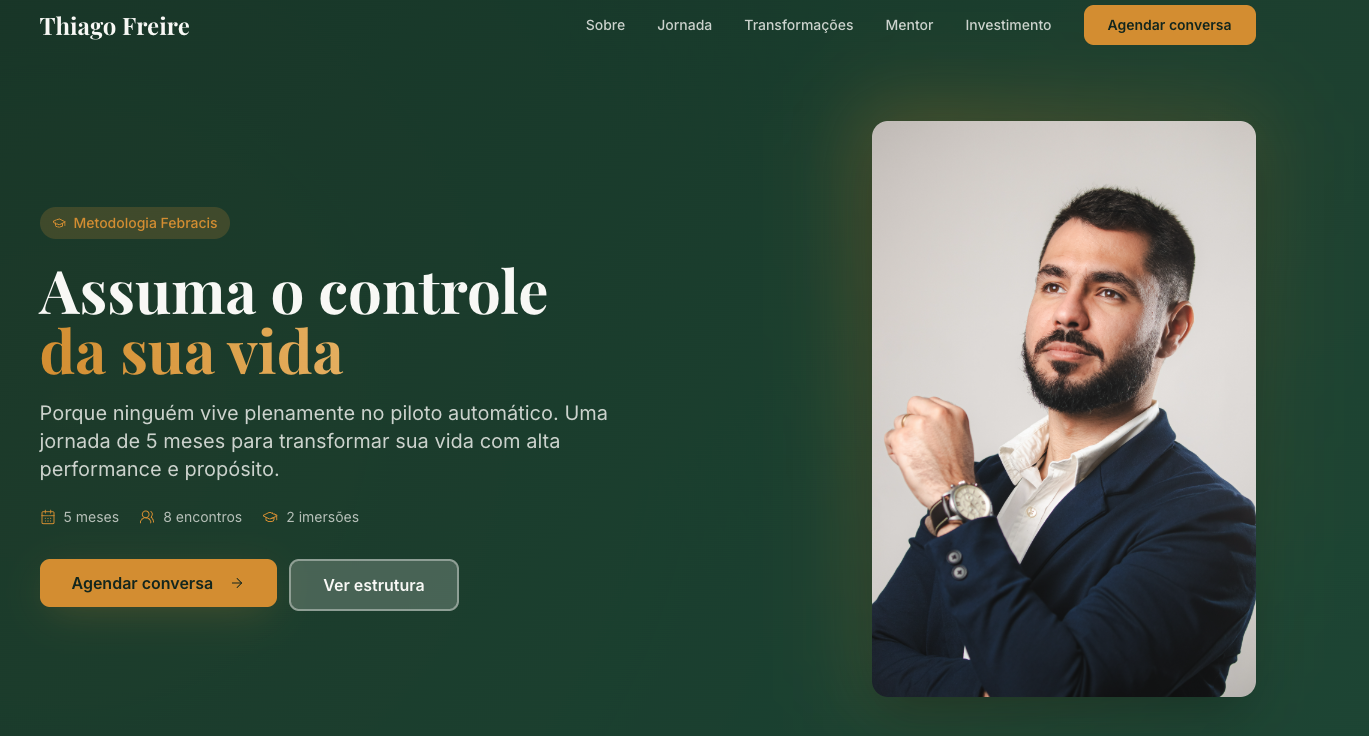This screenshot has width=1369, height=736.
Task: Click the graduation cap icon beside 2 imersões
Action: (270, 517)
